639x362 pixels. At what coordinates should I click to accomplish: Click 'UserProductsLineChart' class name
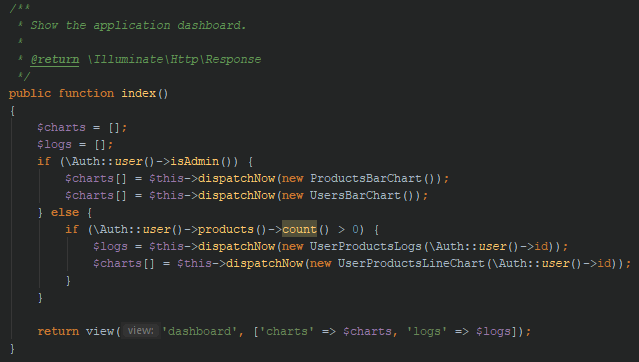(x=411, y=264)
